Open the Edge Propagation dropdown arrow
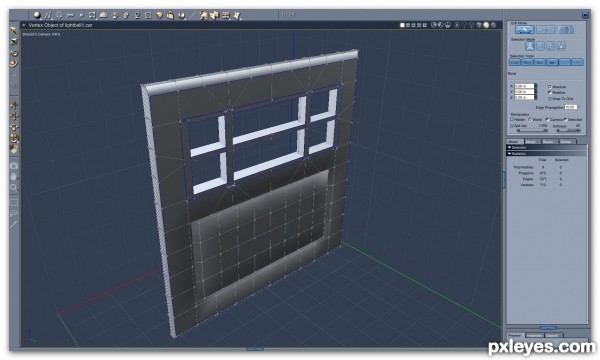The image size is (600, 360). point(580,107)
